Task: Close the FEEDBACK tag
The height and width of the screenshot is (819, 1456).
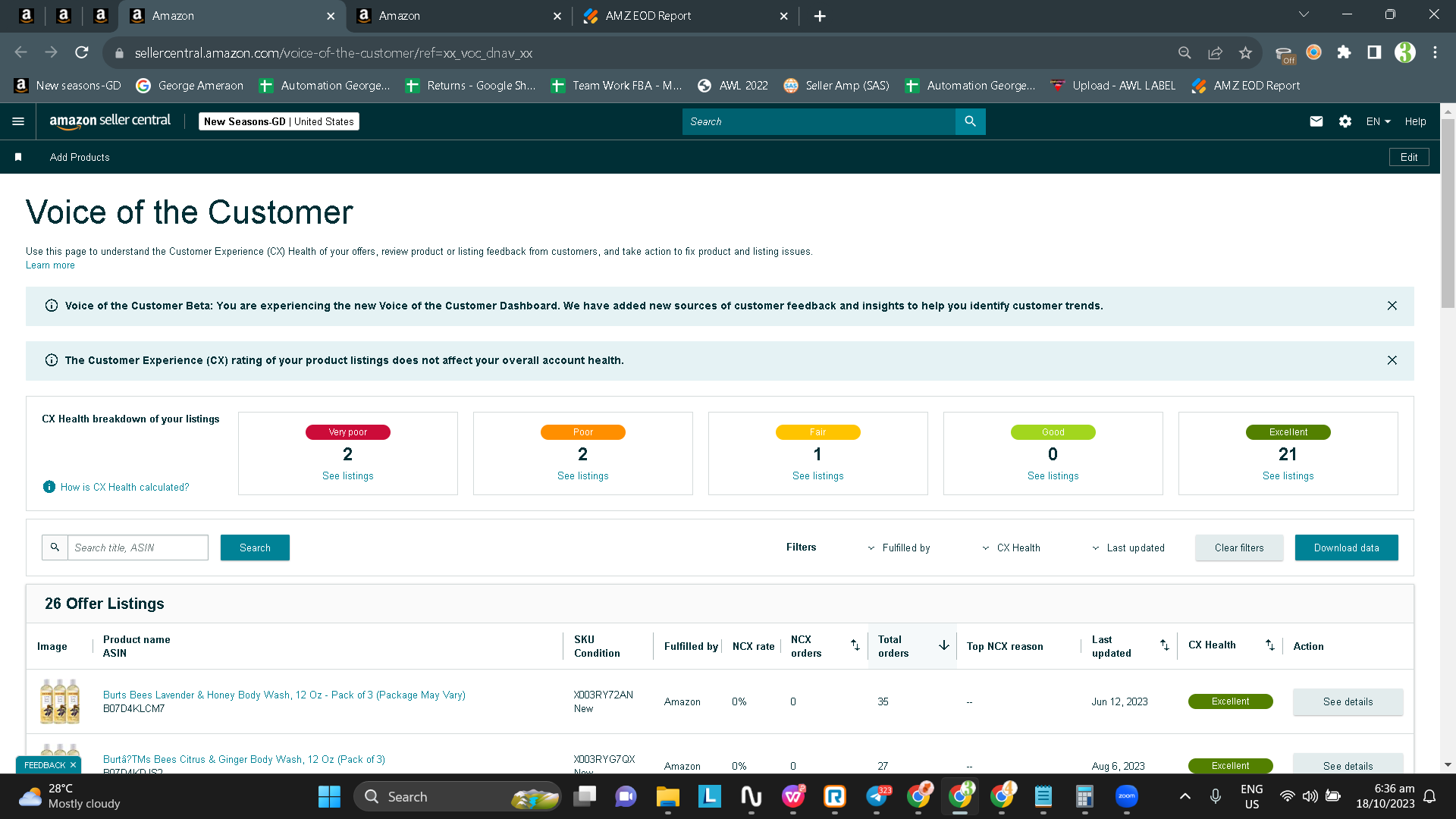Action: [x=73, y=765]
